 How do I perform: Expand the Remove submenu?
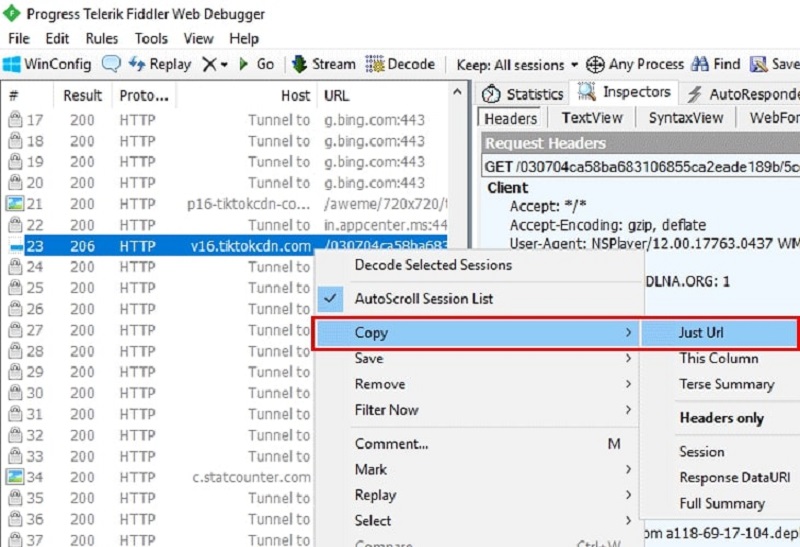(x=477, y=384)
